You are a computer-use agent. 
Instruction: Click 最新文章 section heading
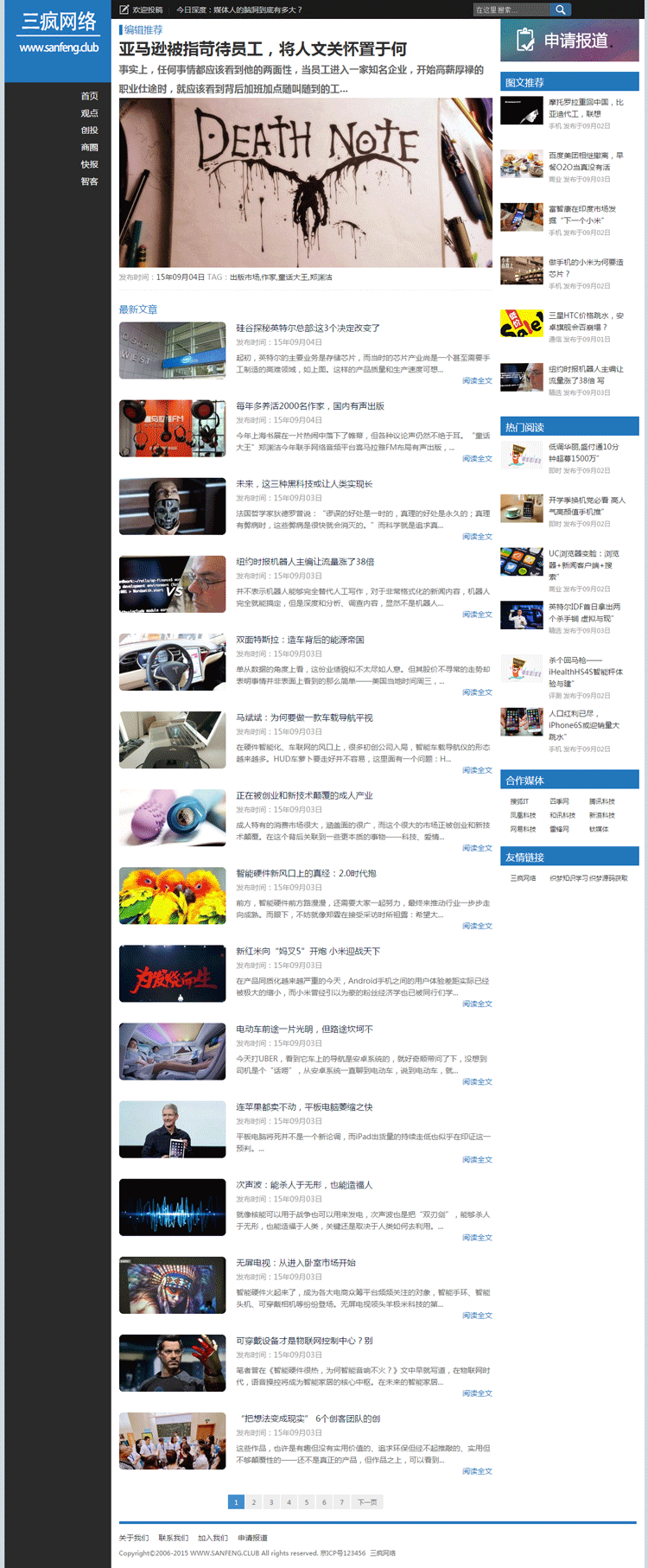coord(138,309)
